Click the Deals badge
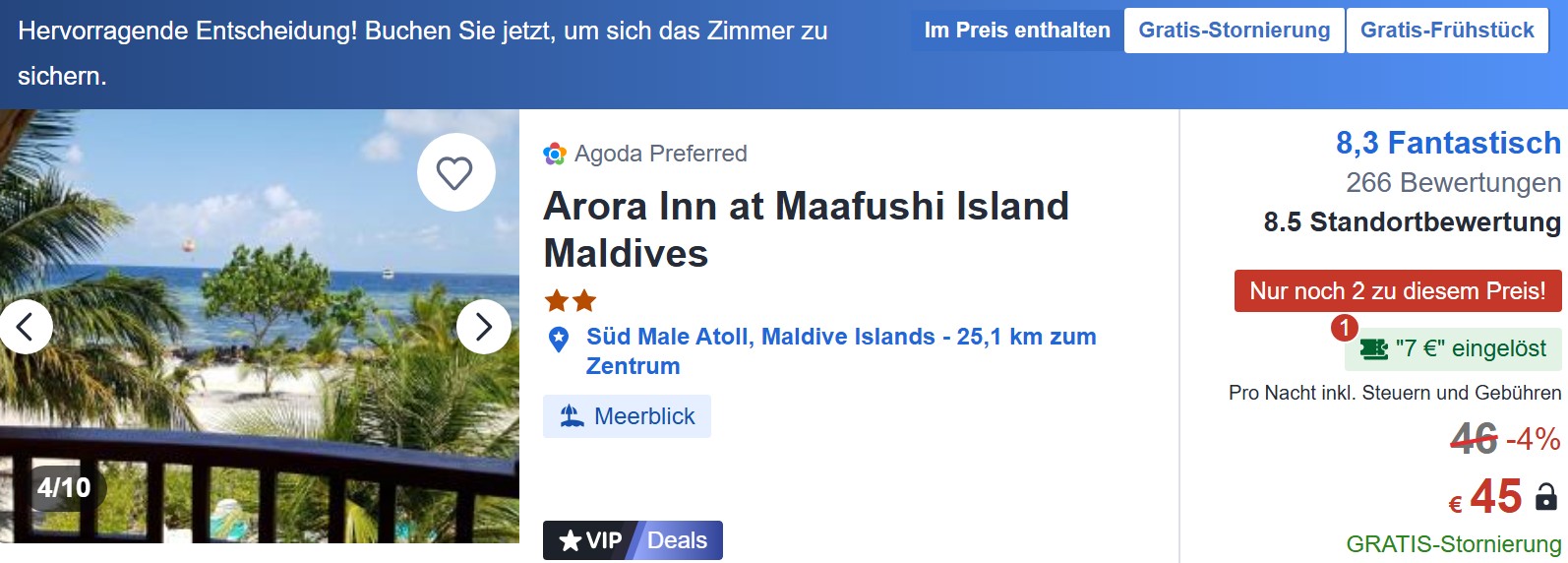The image size is (1568, 563). tap(677, 540)
